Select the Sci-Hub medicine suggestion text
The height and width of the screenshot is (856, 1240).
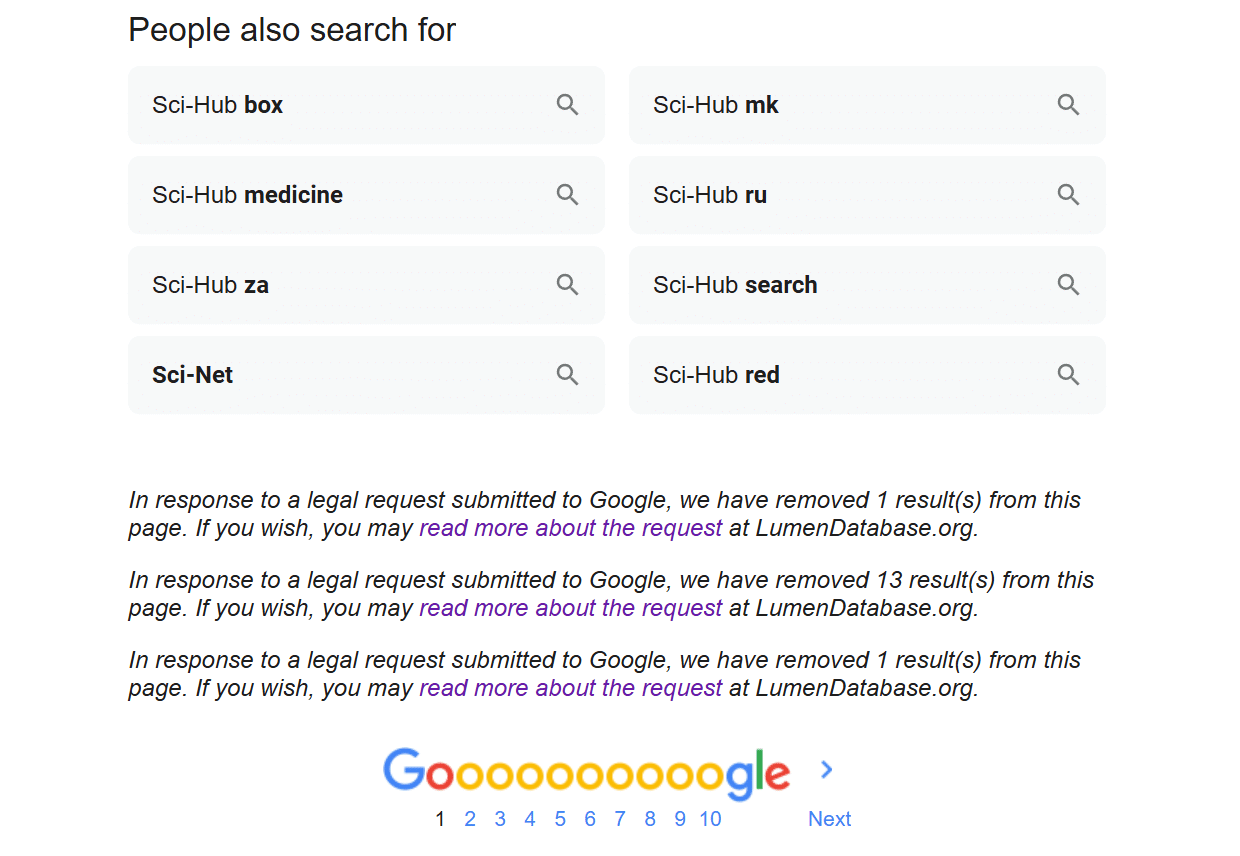pos(247,195)
